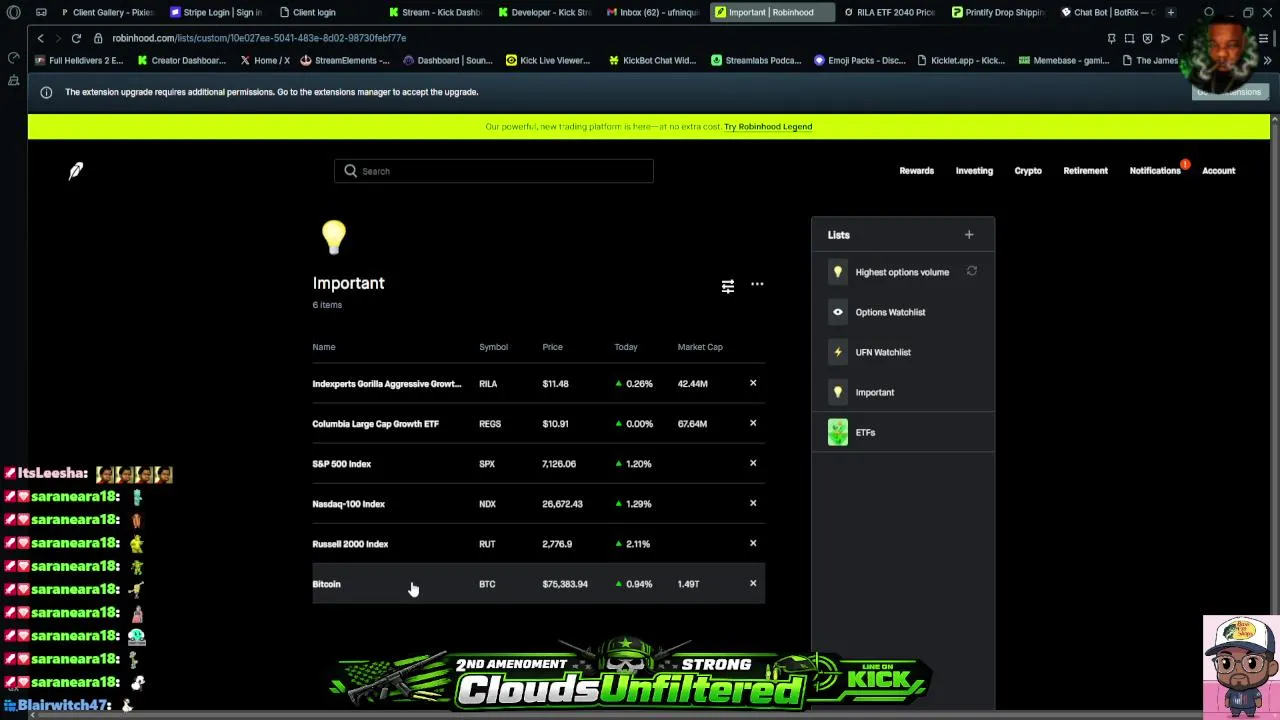This screenshot has width=1280, height=720.
Task: Open the Retirement page
Action: (1085, 171)
